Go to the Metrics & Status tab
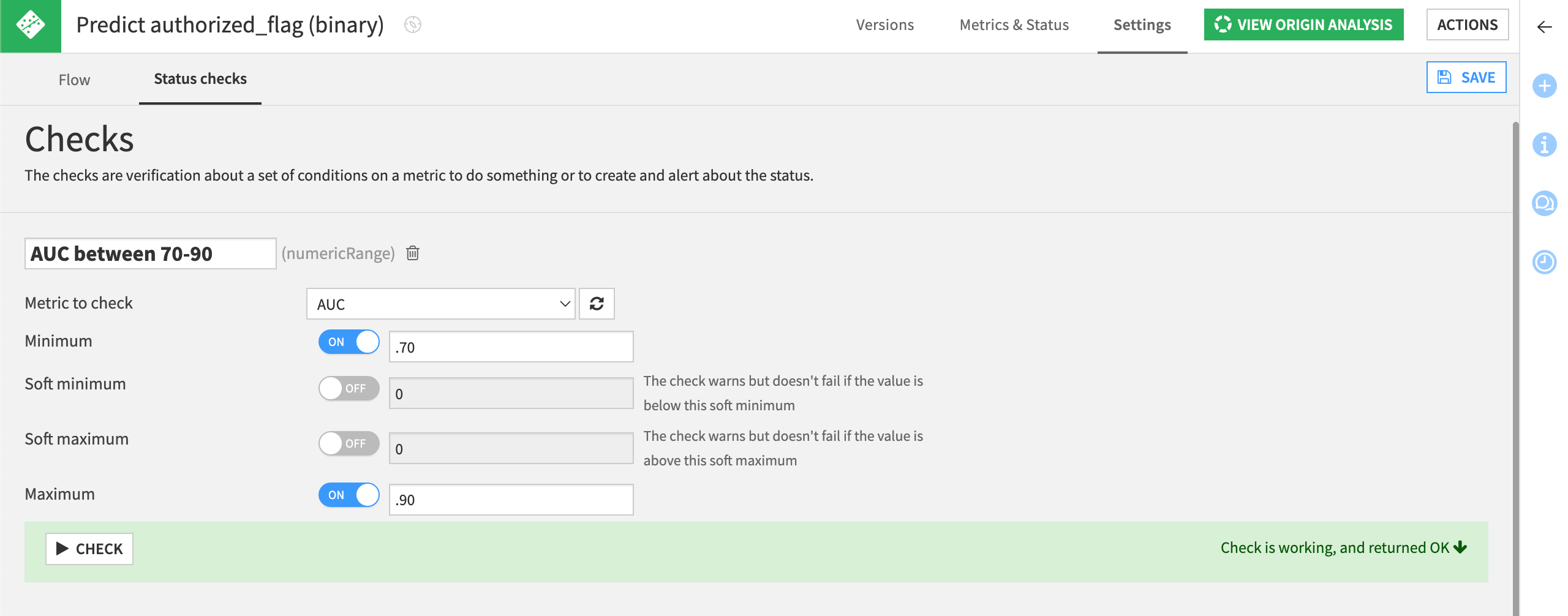The width and height of the screenshot is (1568, 616). tap(1014, 25)
